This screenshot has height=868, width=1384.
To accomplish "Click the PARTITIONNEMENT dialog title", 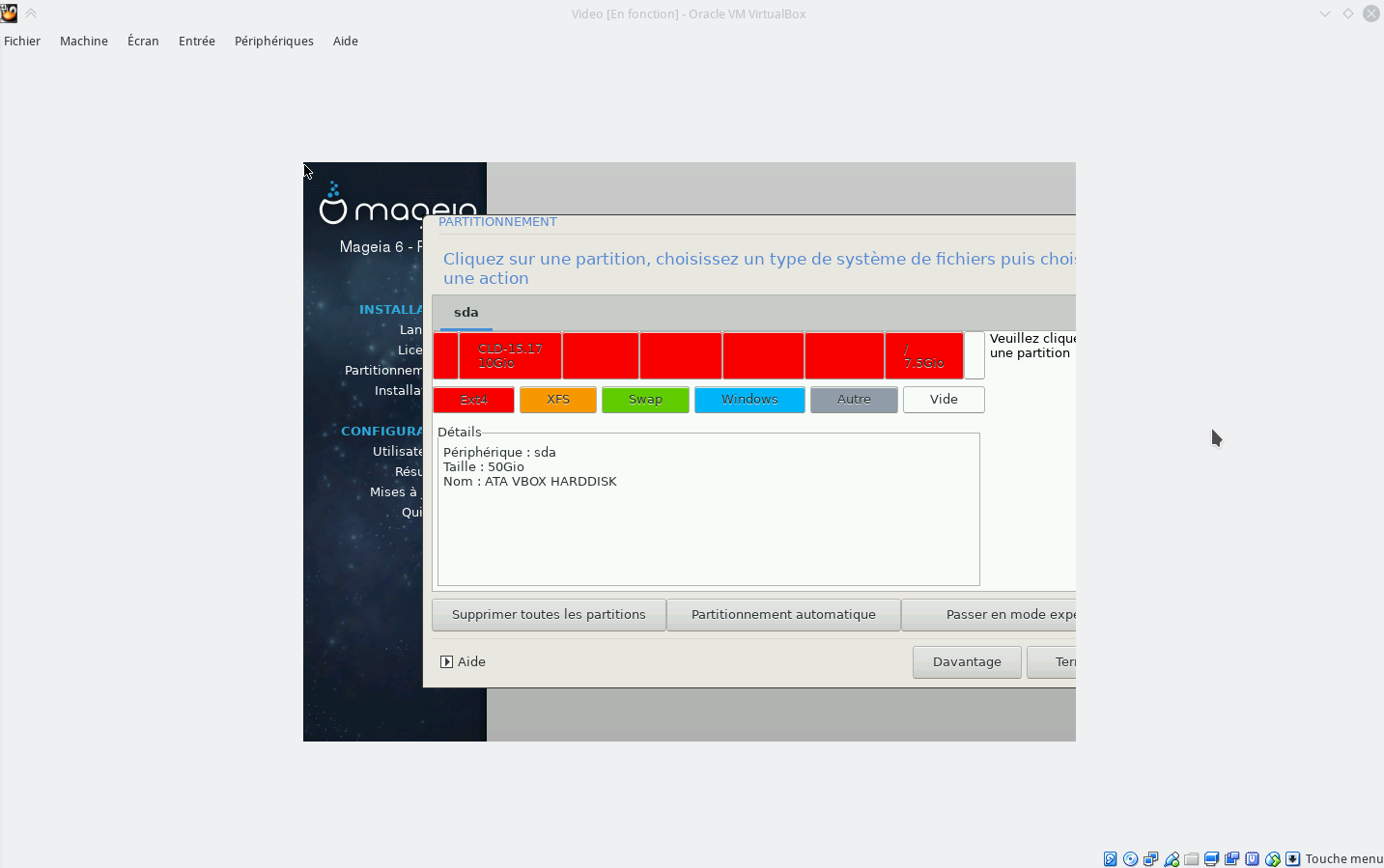I will [497, 221].
